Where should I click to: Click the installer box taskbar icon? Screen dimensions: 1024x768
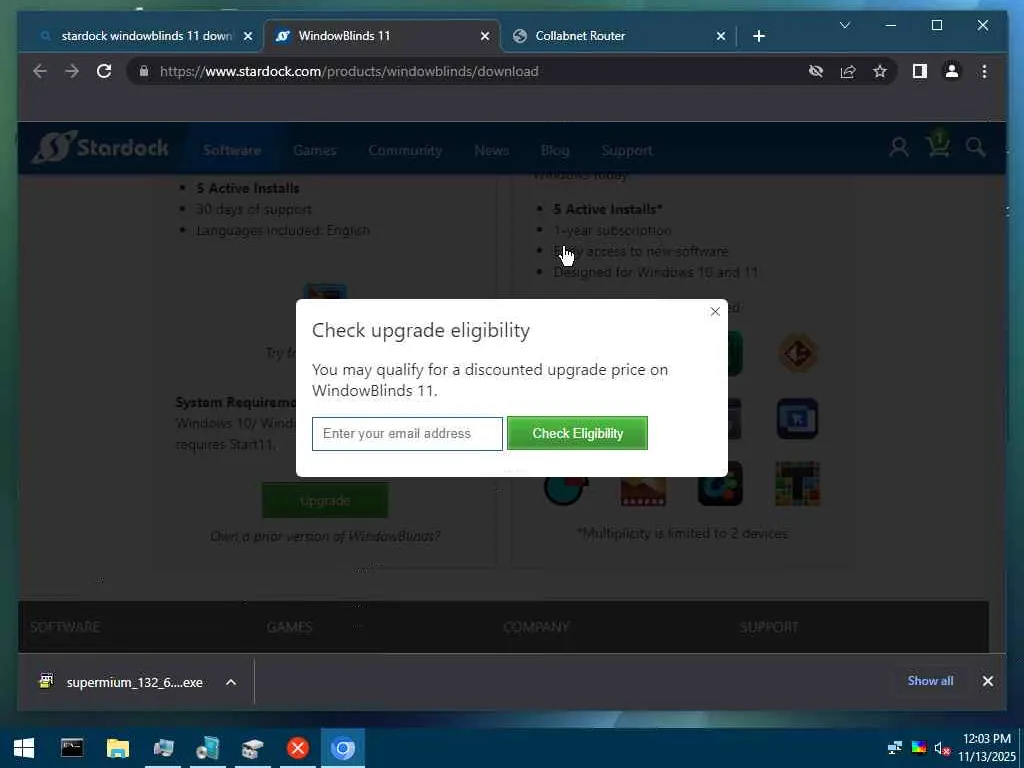(253, 748)
